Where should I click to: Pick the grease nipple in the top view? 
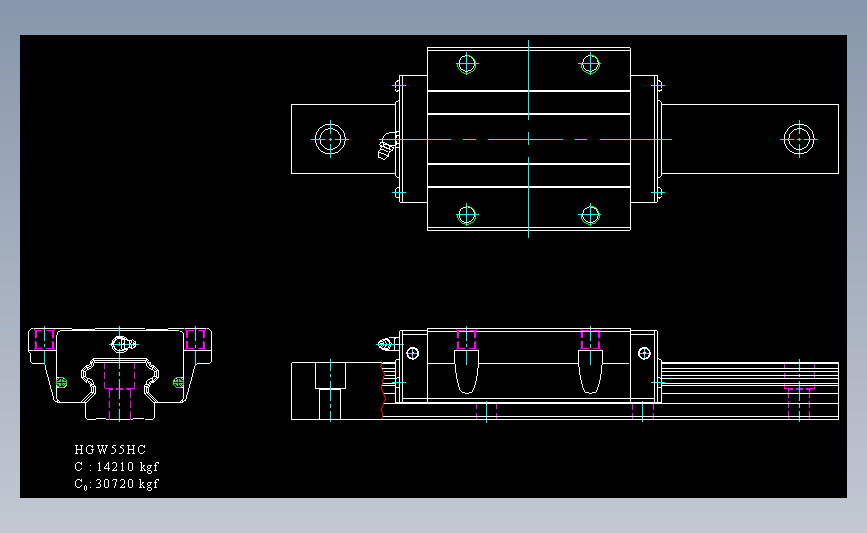388,145
